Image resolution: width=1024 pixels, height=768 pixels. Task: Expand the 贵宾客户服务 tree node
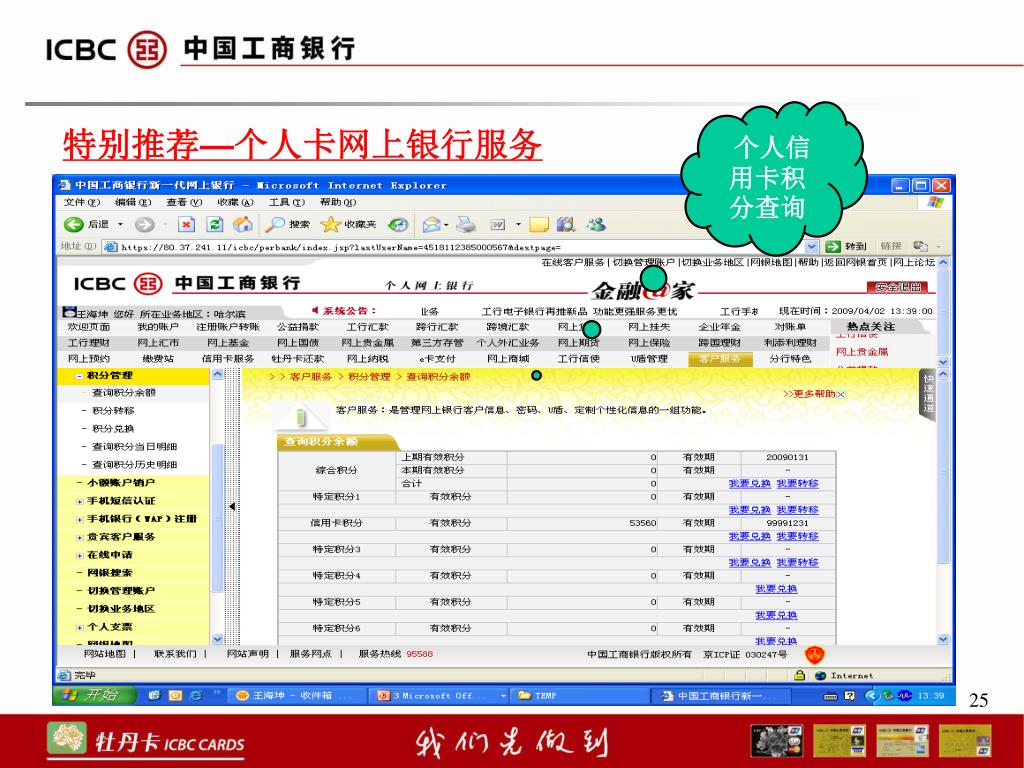click(79, 537)
